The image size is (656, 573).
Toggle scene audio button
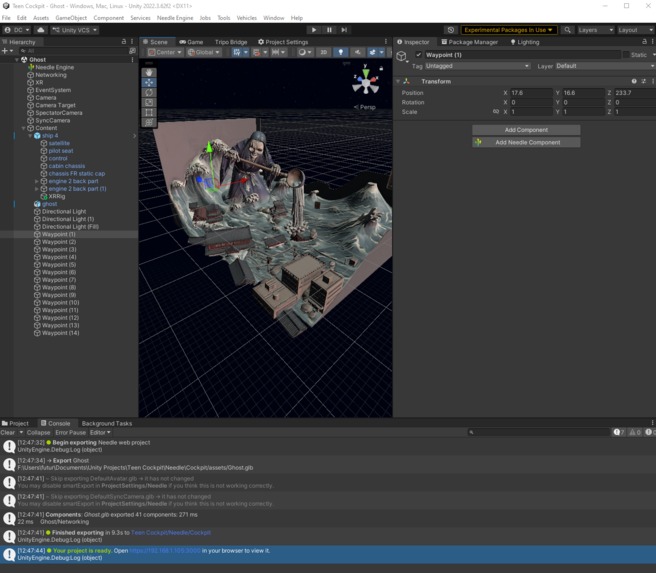click(x=357, y=52)
